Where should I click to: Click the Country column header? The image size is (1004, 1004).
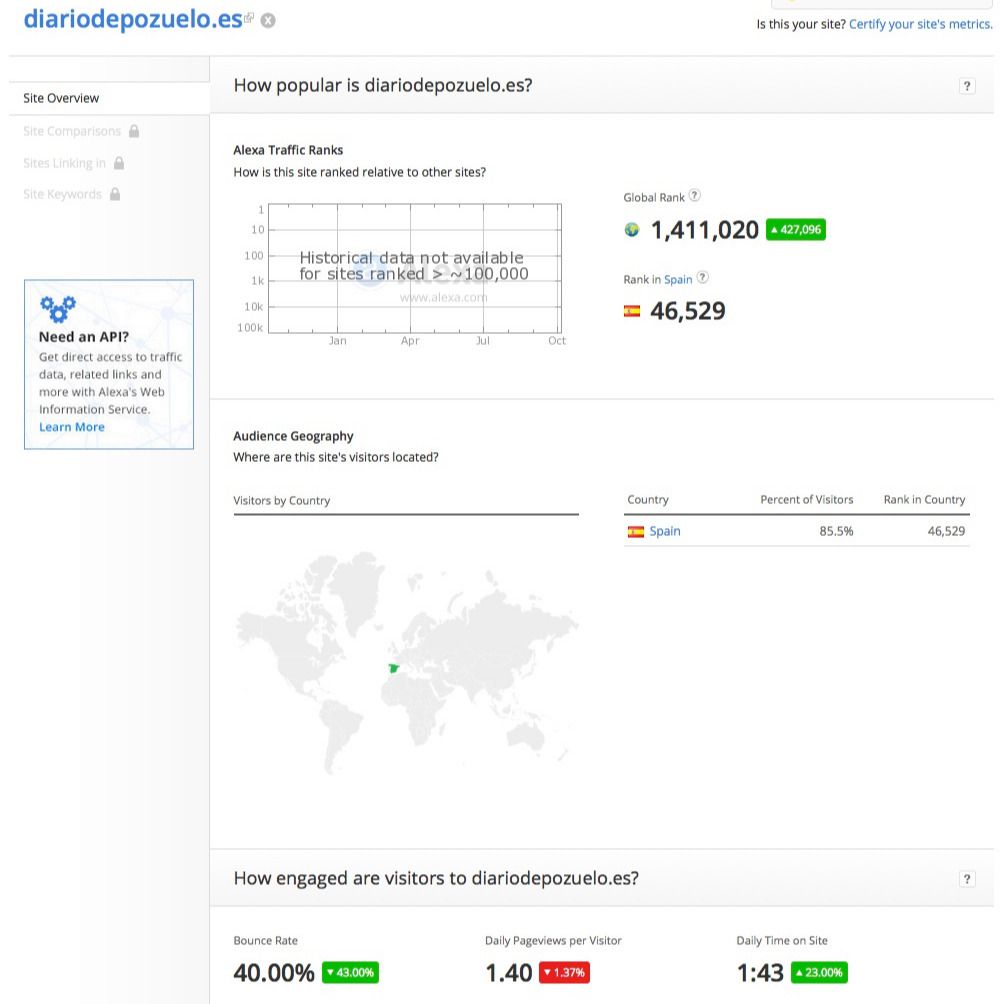click(x=647, y=499)
